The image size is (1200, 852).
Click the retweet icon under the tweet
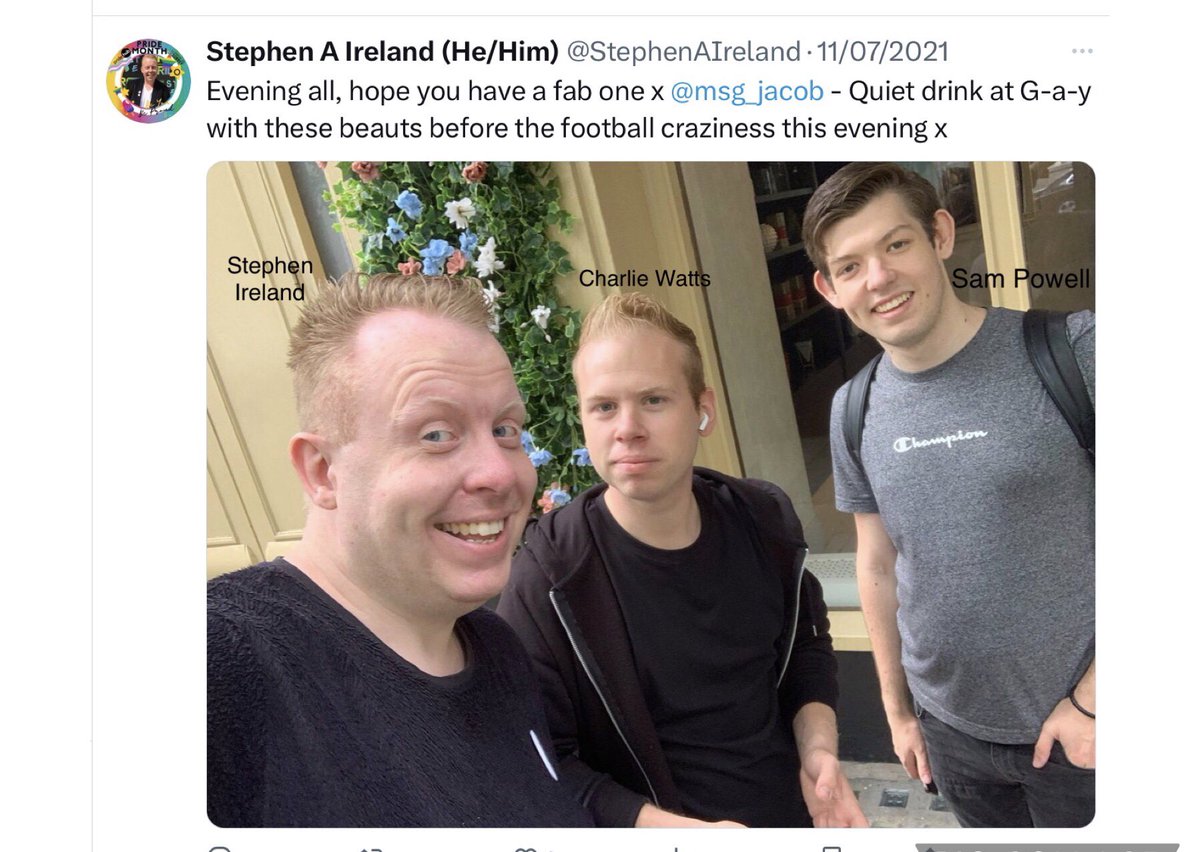372,848
